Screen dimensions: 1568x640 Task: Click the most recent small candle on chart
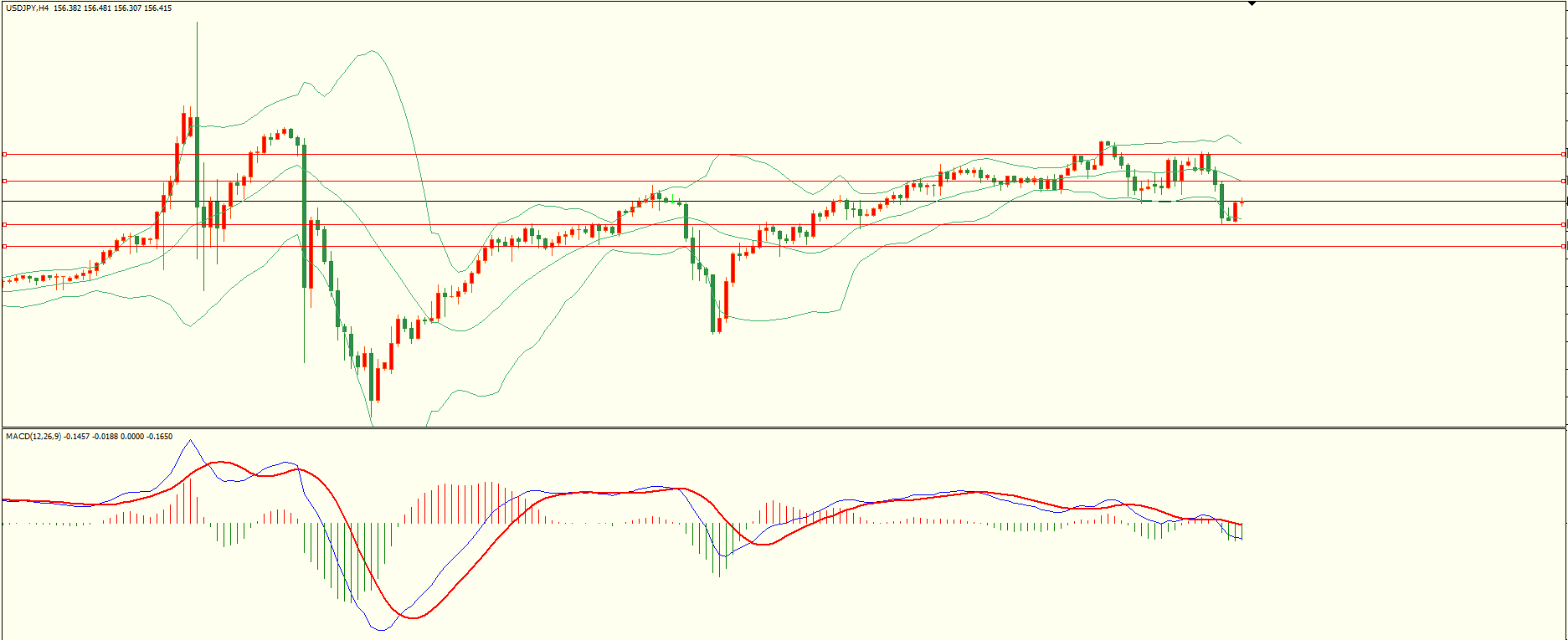click(1242, 202)
